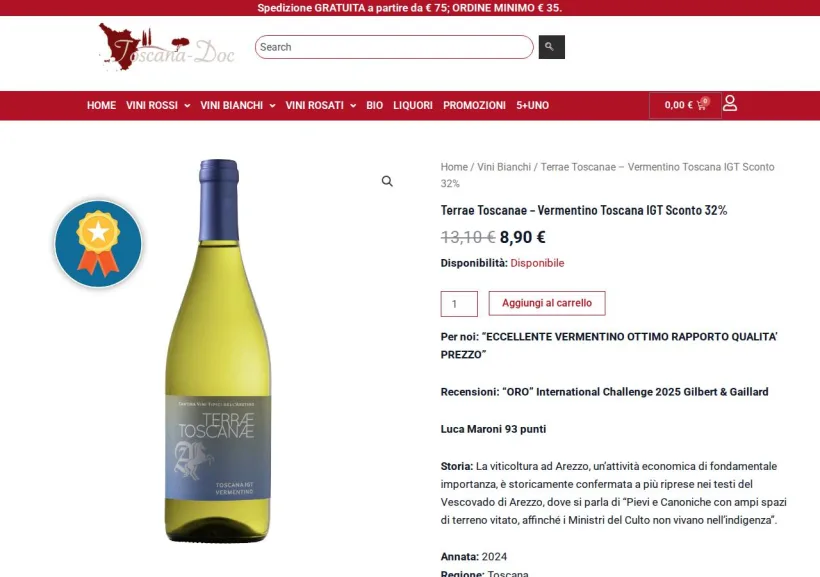Focus the Search text field
The height and width of the screenshot is (577, 820).
(394, 47)
